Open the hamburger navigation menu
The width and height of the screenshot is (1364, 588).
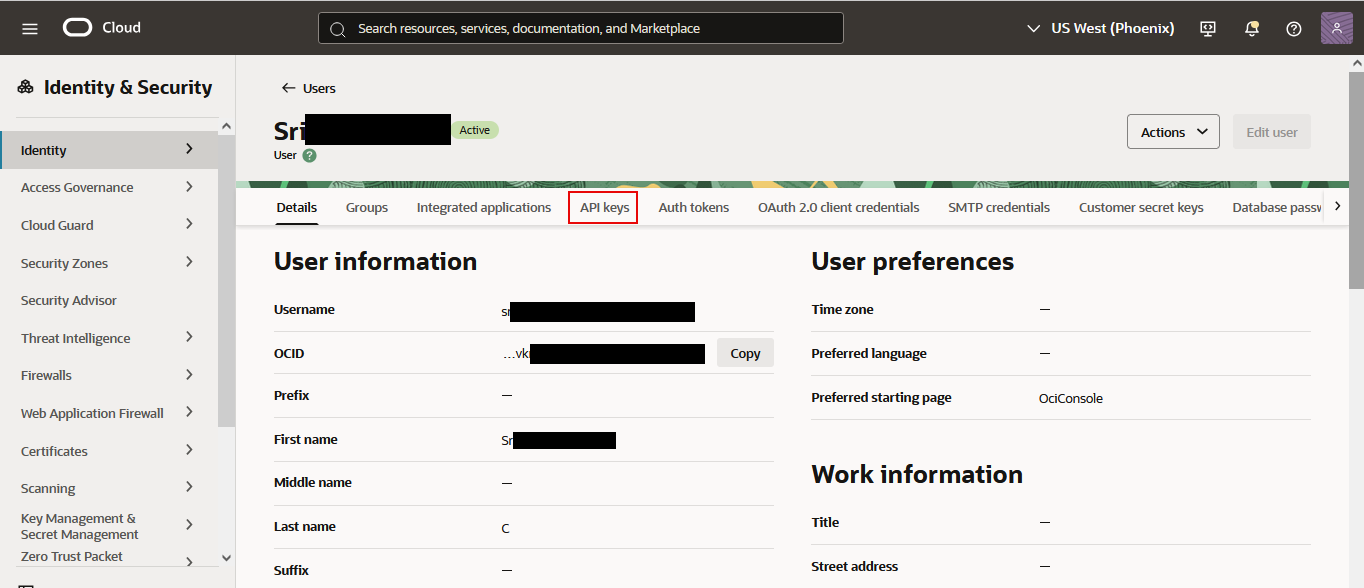tap(30, 28)
